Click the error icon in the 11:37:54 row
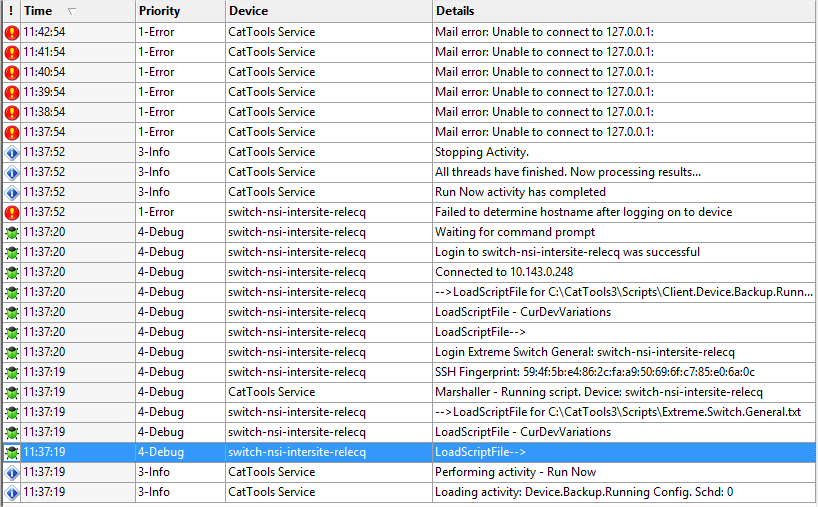818x507 pixels. tap(11, 132)
